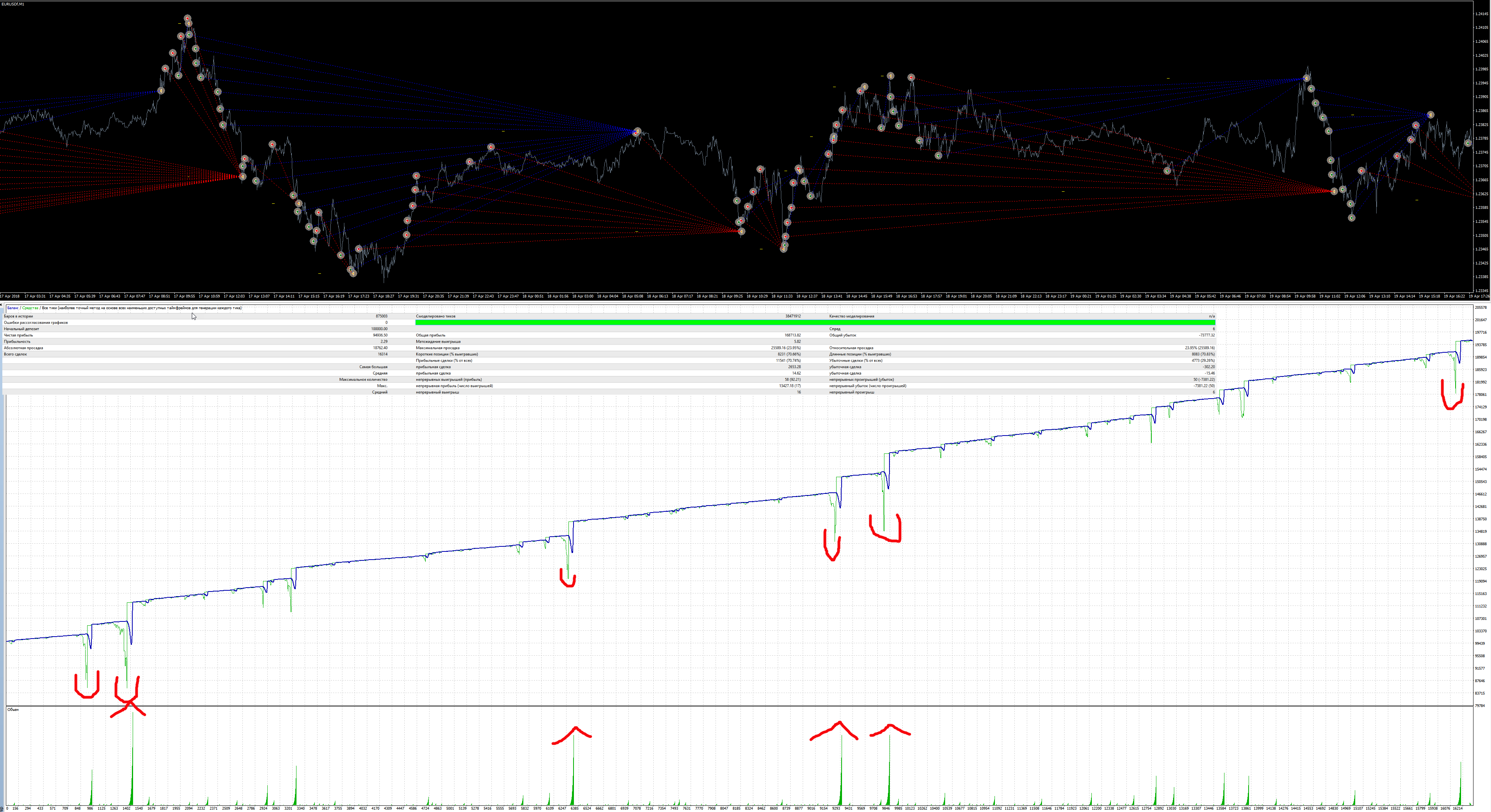Image resolution: width=1491 pixels, height=812 pixels.
Task: Click the 'Начальный депозит' label
Action: coord(21,329)
